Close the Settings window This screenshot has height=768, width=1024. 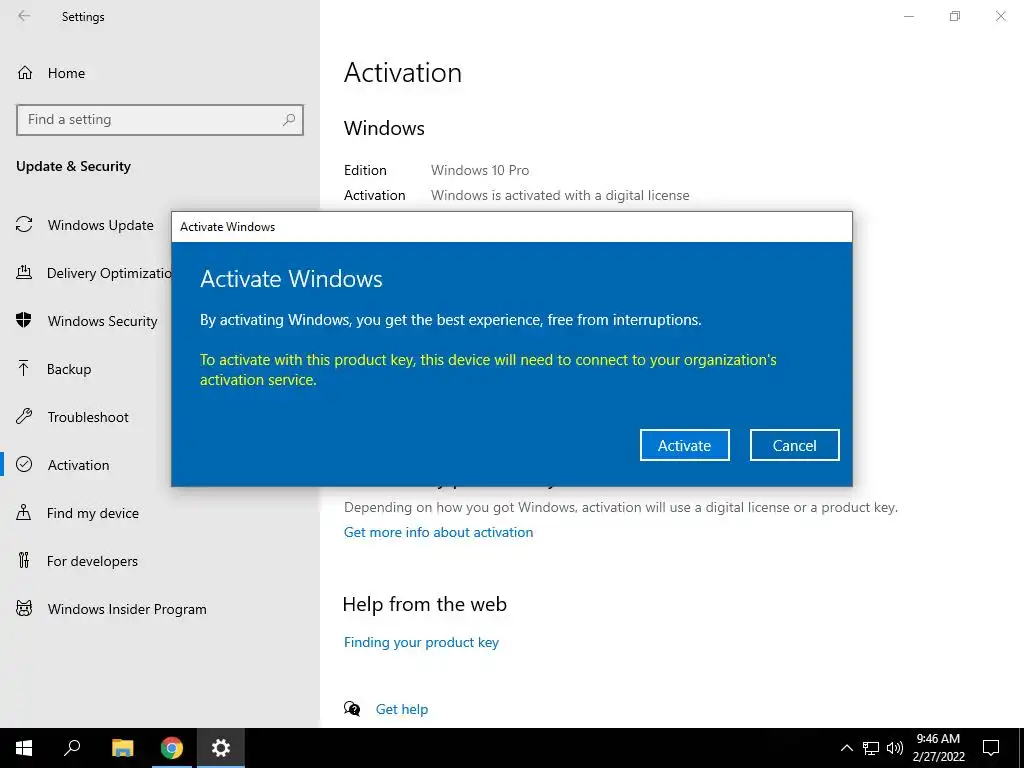[1000, 16]
